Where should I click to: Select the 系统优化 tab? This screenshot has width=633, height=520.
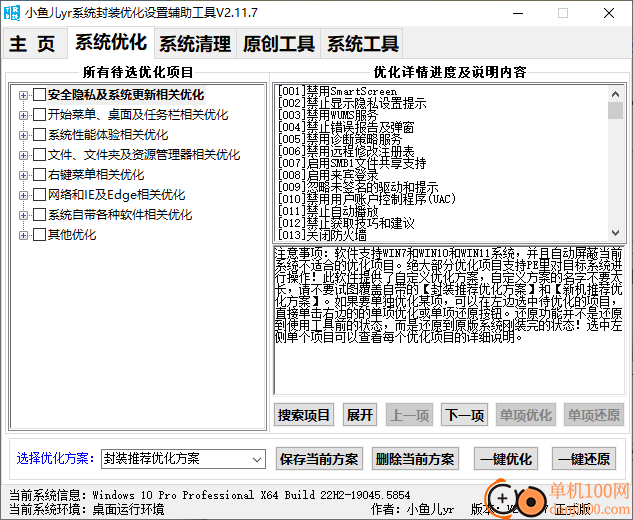click(111, 42)
